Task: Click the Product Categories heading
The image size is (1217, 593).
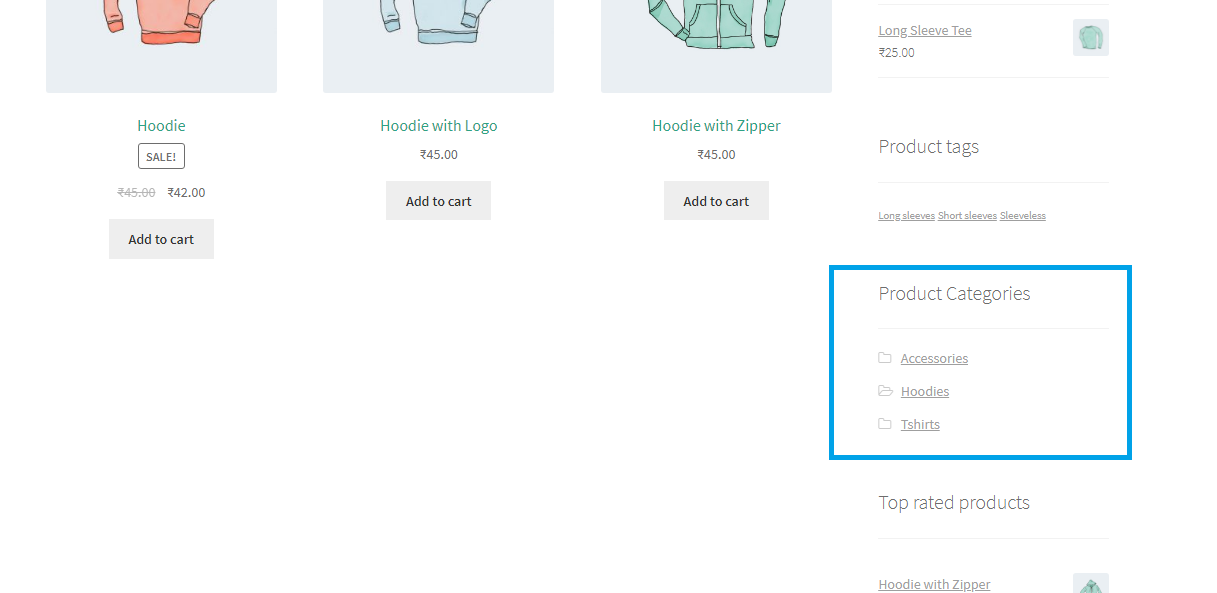Action: (954, 293)
